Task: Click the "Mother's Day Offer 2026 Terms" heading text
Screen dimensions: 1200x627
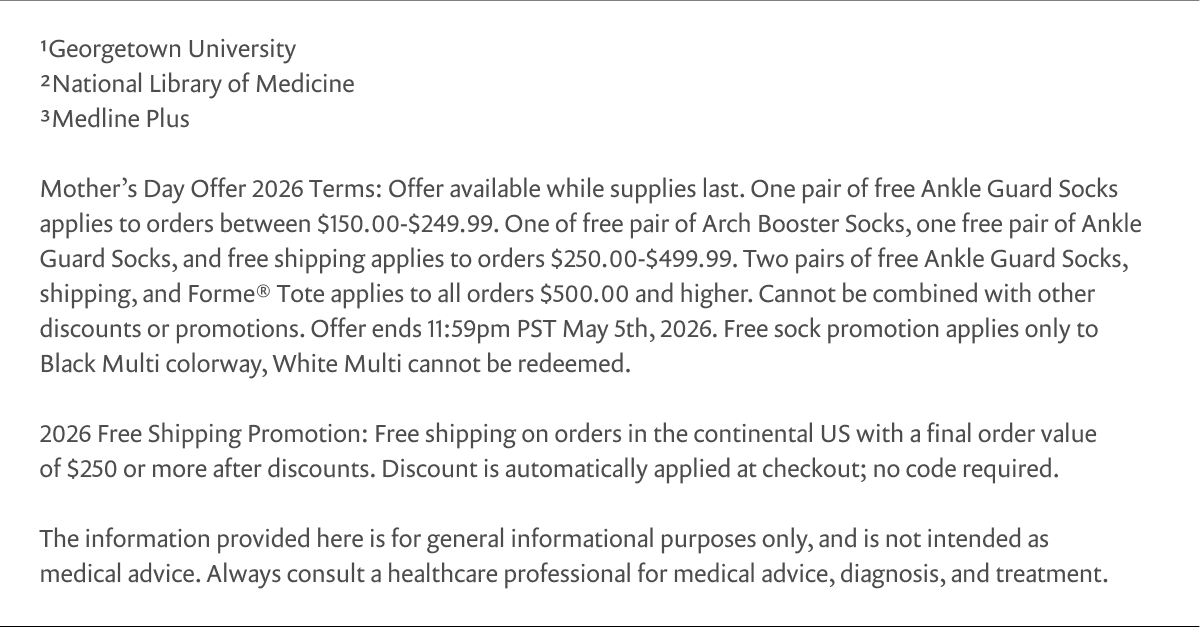Action: pyautogui.click(x=209, y=189)
